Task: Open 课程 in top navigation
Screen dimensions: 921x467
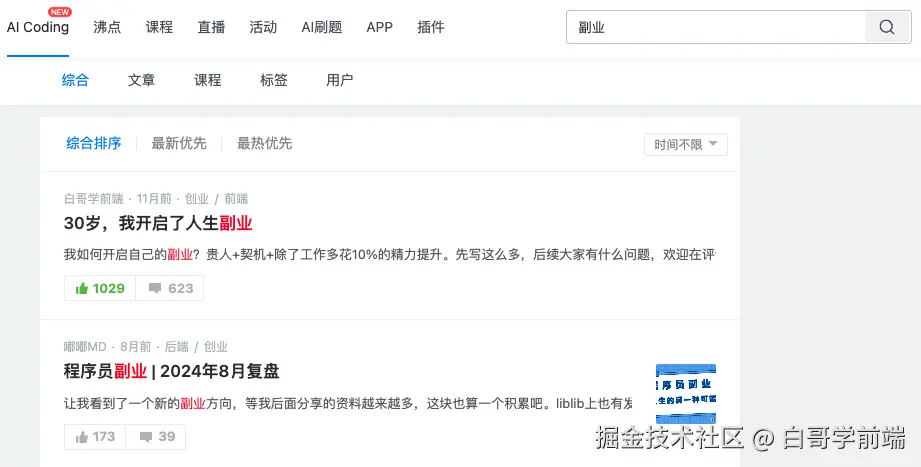Action: (x=159, y=27)
